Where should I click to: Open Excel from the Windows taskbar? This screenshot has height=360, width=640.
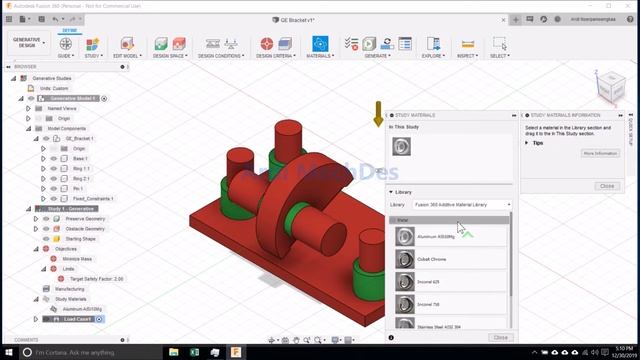pos(194,352)
